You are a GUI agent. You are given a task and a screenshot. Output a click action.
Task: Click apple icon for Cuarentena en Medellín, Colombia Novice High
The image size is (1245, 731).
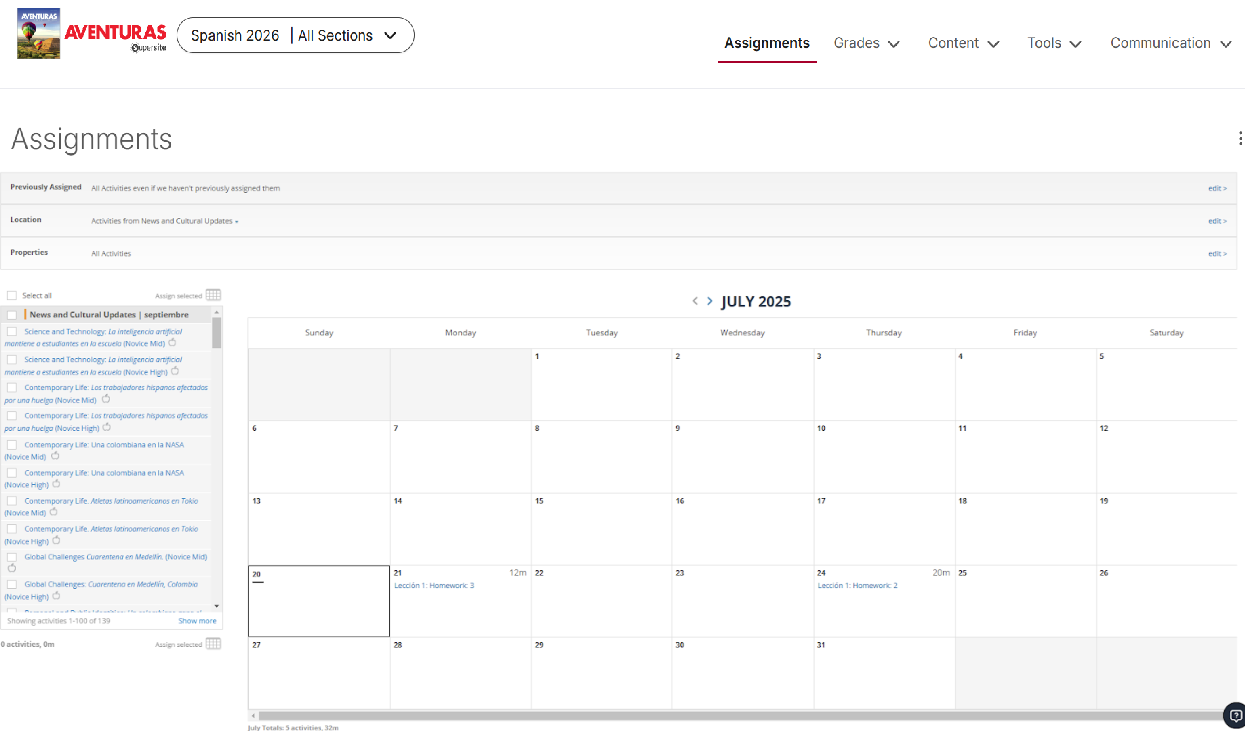(x=58, y=595)
